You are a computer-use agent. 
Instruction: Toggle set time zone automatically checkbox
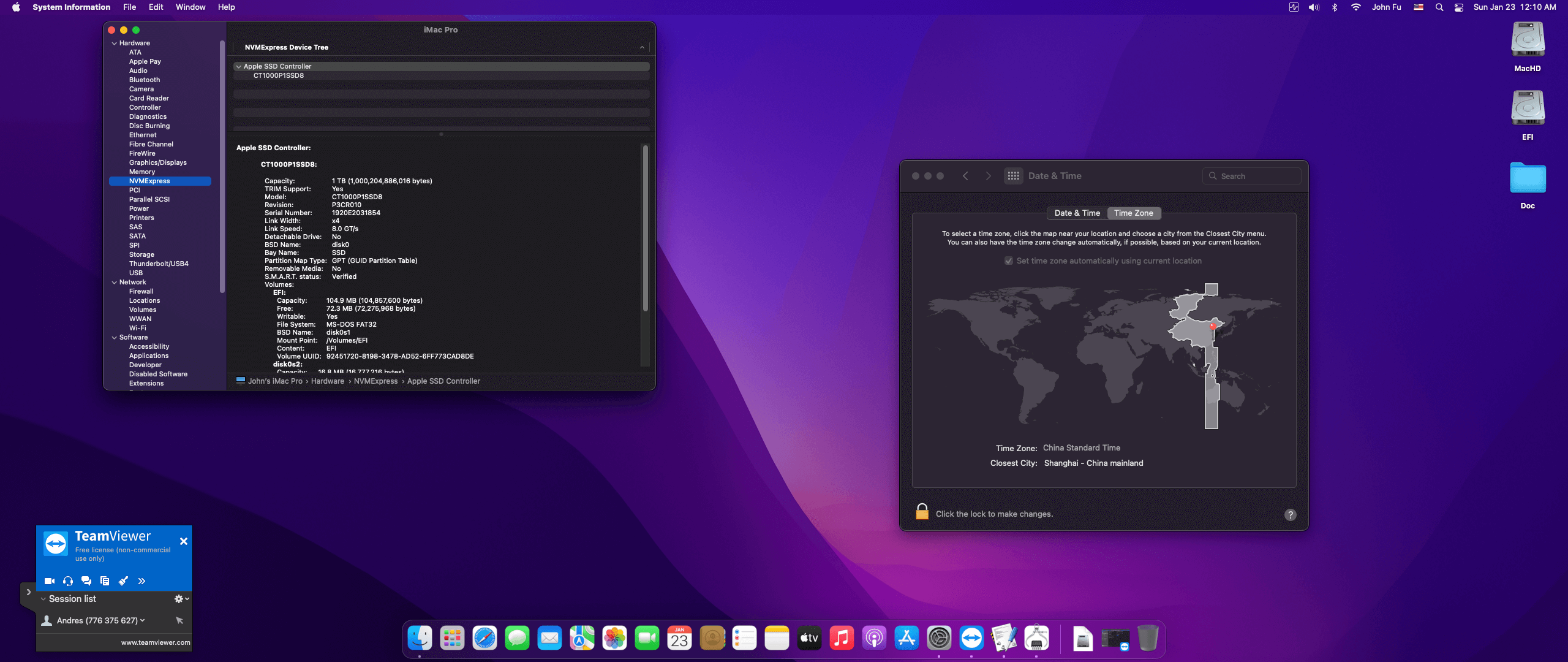tap(1009, 261)
